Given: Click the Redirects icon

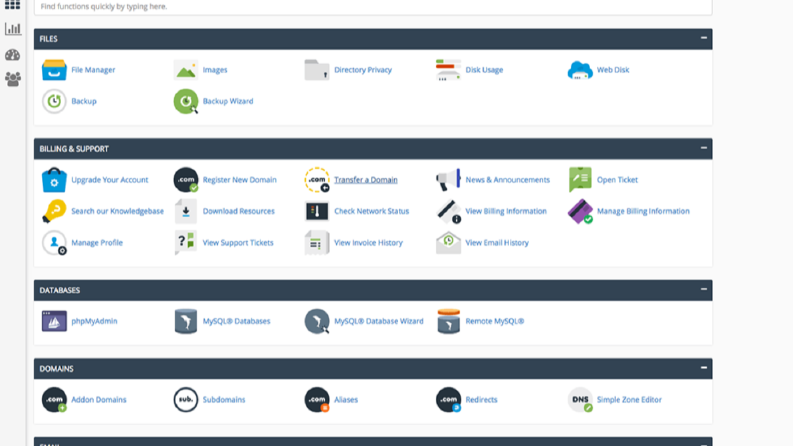Looking at the screenshot, I should click(x=448, y=399).
